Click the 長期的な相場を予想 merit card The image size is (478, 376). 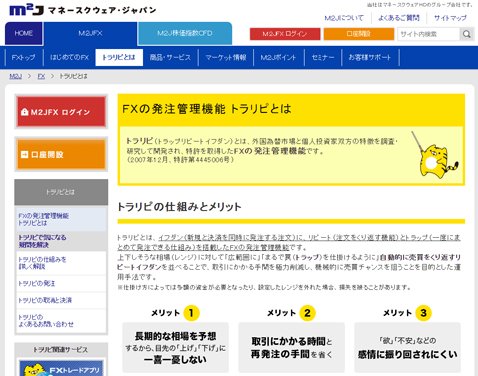[x=175, y=347]
